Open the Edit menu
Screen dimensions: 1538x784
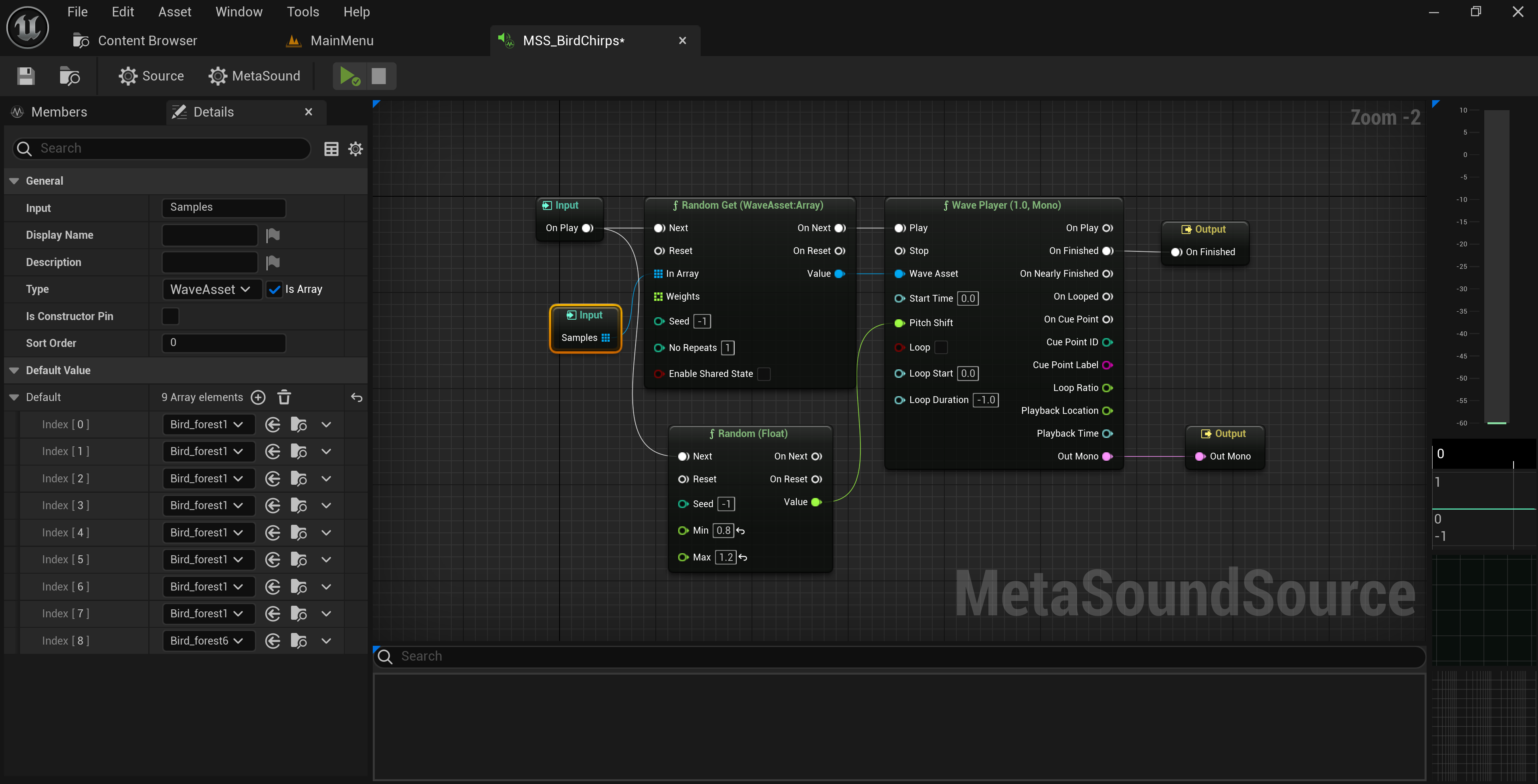click(x=122, y=12)
